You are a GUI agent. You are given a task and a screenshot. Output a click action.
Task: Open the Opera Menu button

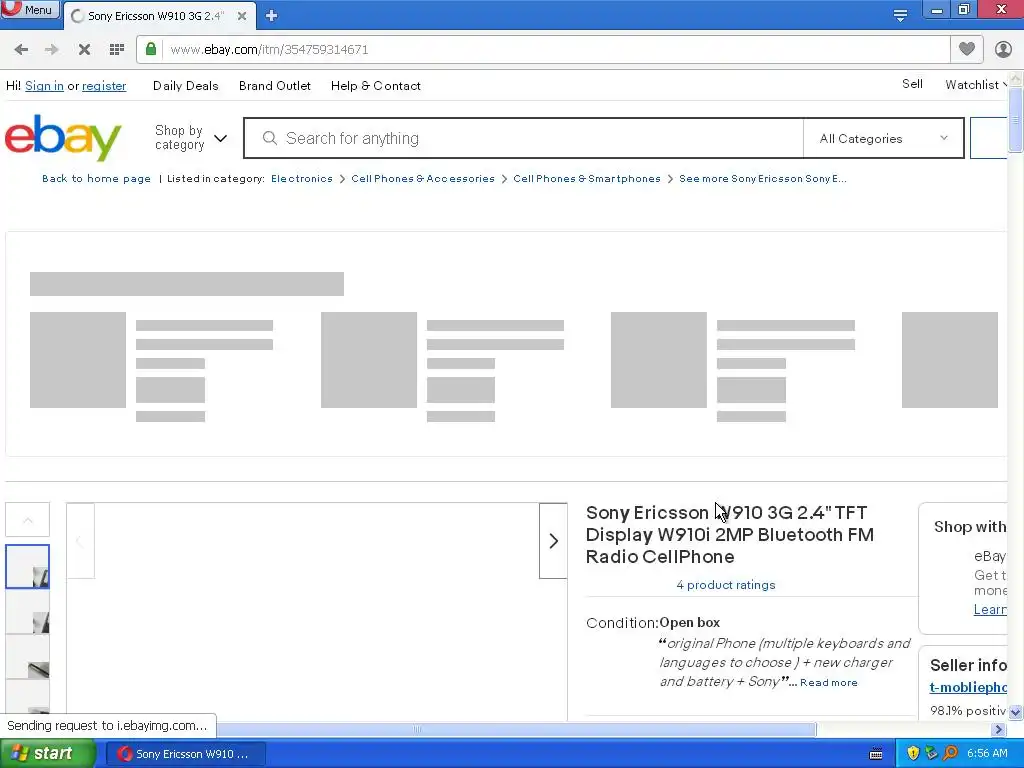(x=30, y=9)
